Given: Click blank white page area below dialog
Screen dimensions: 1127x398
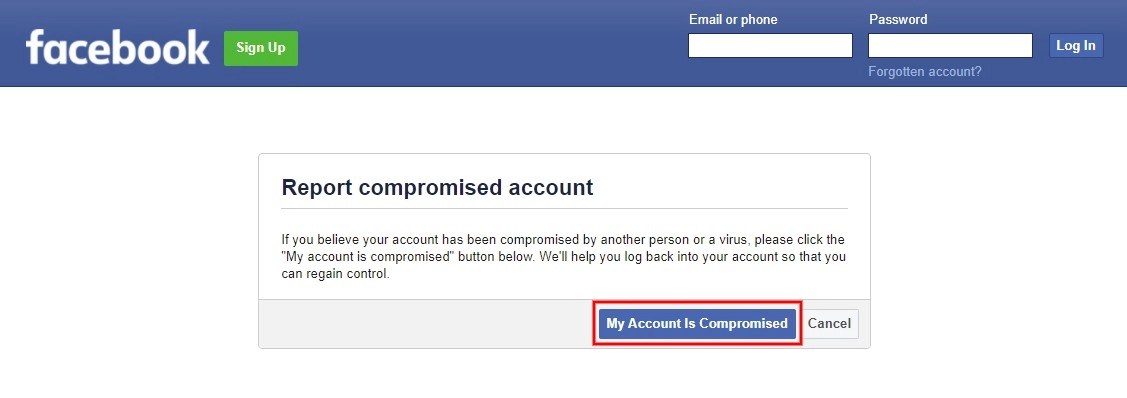Looking at the screenshot, I should [x=564, y=375].
